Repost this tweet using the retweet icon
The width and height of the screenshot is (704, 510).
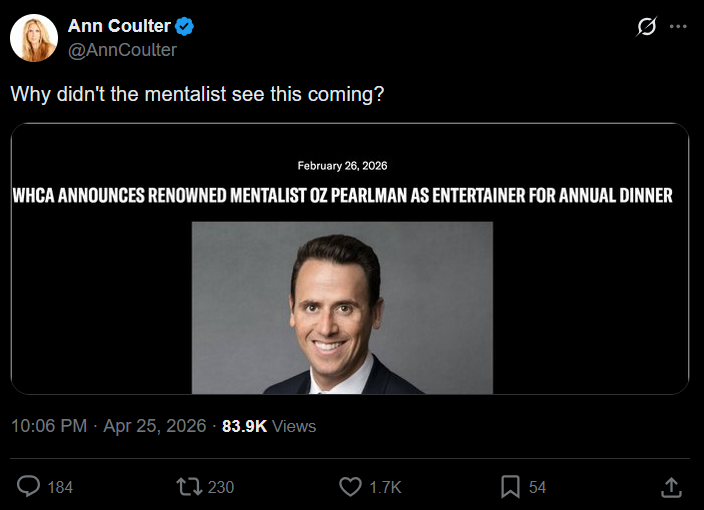[x=188, y=486]
